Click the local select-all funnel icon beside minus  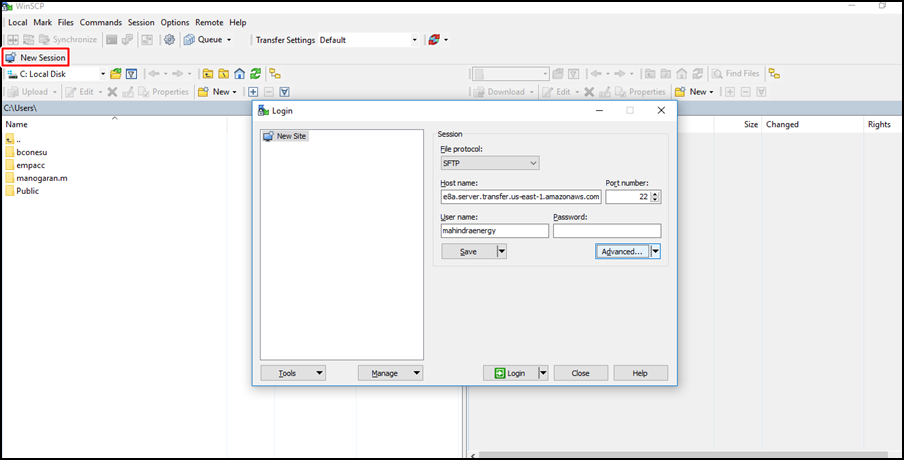point(284,92)
